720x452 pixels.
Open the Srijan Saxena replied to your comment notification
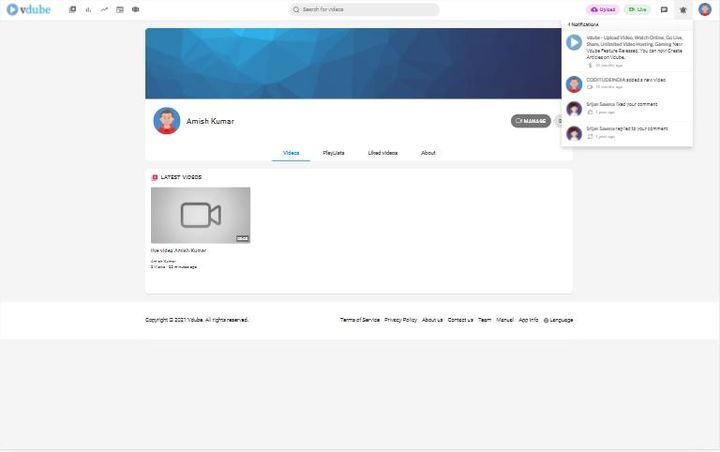point(627,133)
